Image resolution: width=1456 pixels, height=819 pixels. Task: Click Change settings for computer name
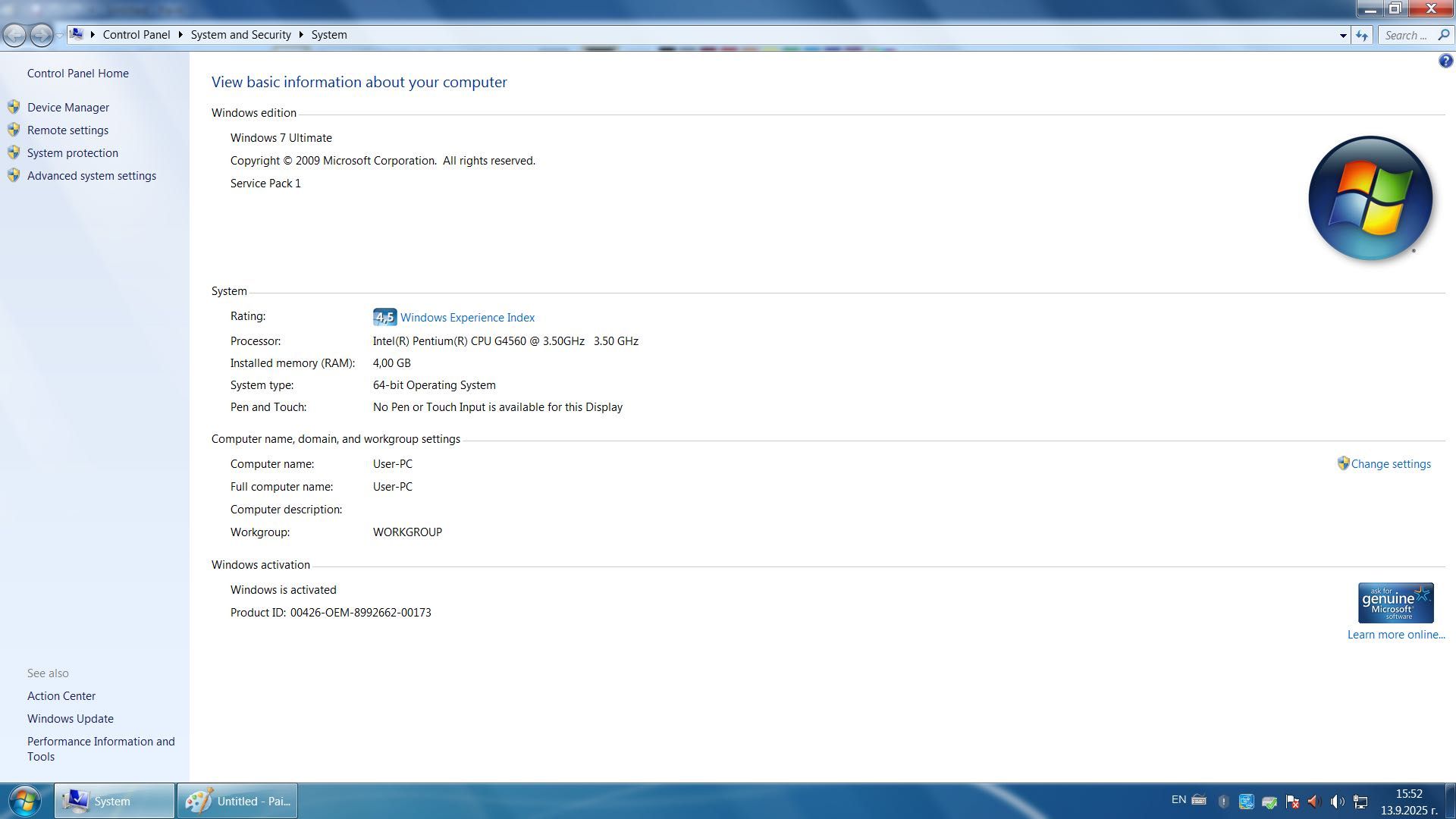[x=1391, y=464]
